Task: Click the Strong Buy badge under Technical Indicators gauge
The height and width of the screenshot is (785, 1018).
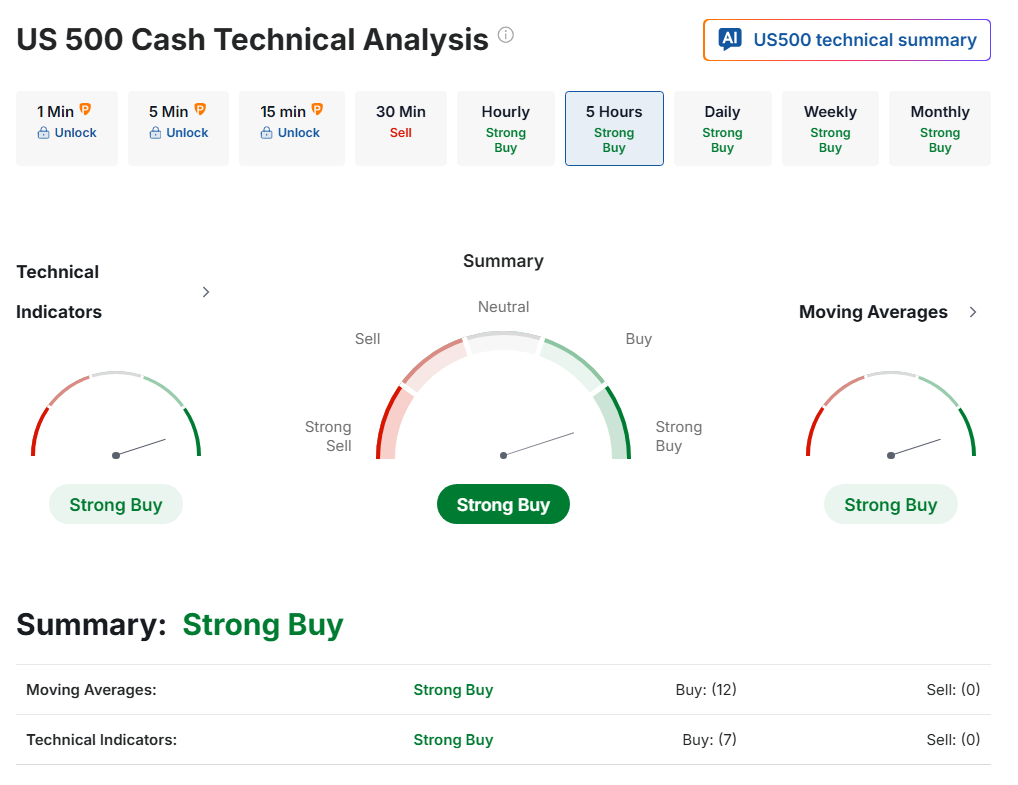Action: (116, 504)
